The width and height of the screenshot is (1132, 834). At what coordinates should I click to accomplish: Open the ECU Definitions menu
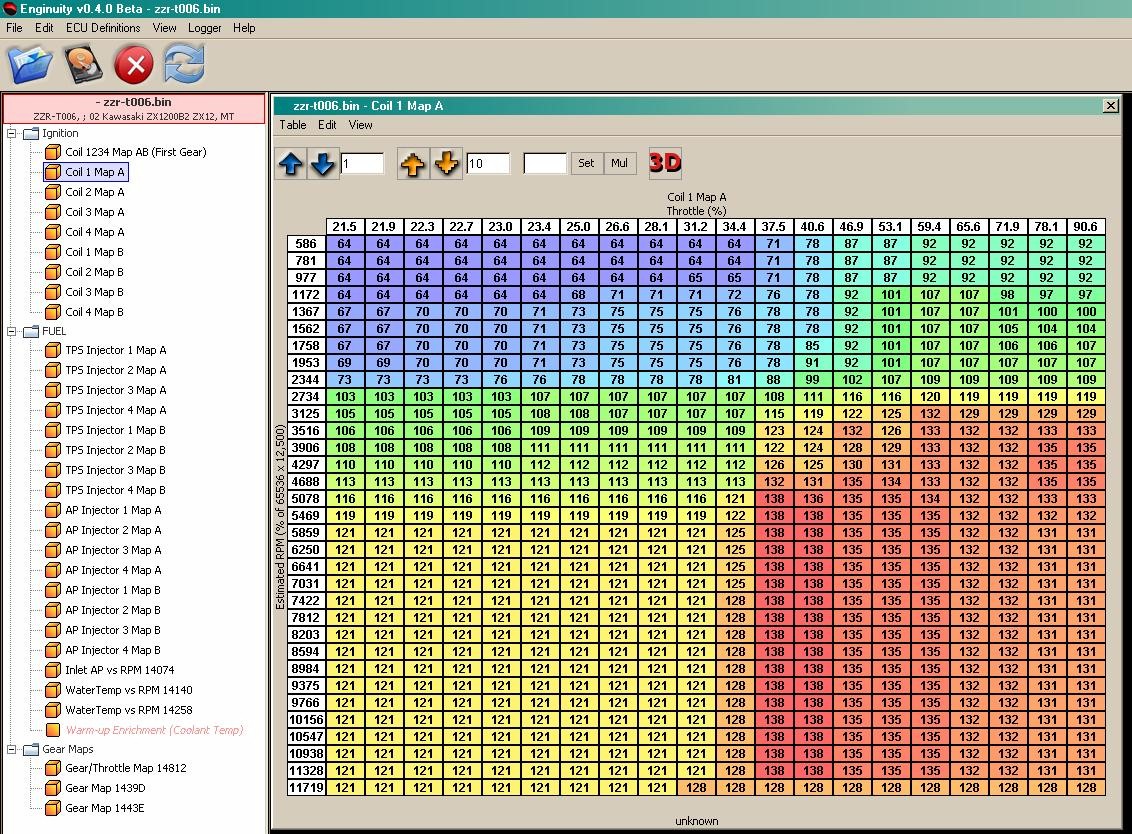click(103, 28)
